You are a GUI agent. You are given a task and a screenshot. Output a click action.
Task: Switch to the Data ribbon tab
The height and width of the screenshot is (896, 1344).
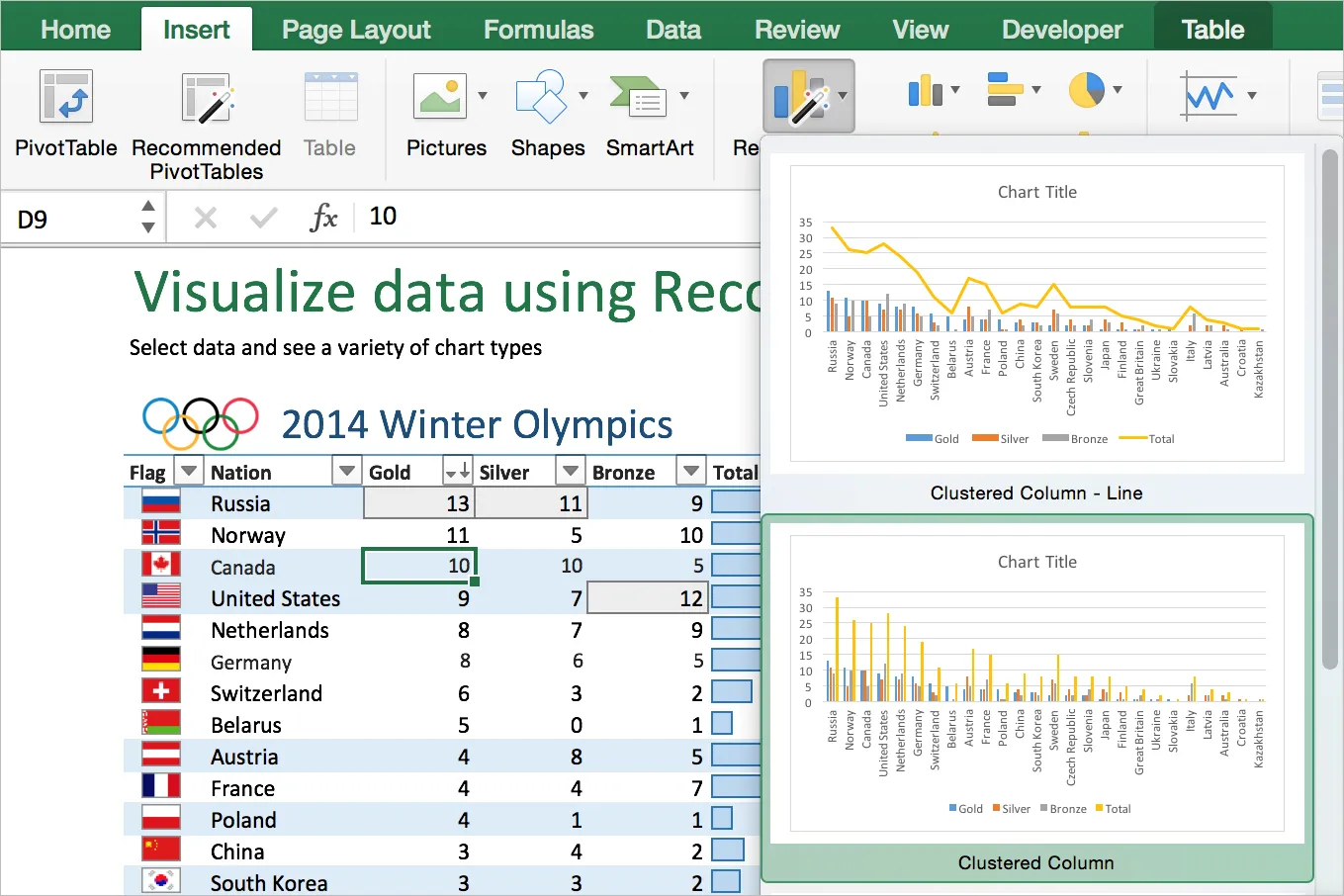(x=672, y=29)
